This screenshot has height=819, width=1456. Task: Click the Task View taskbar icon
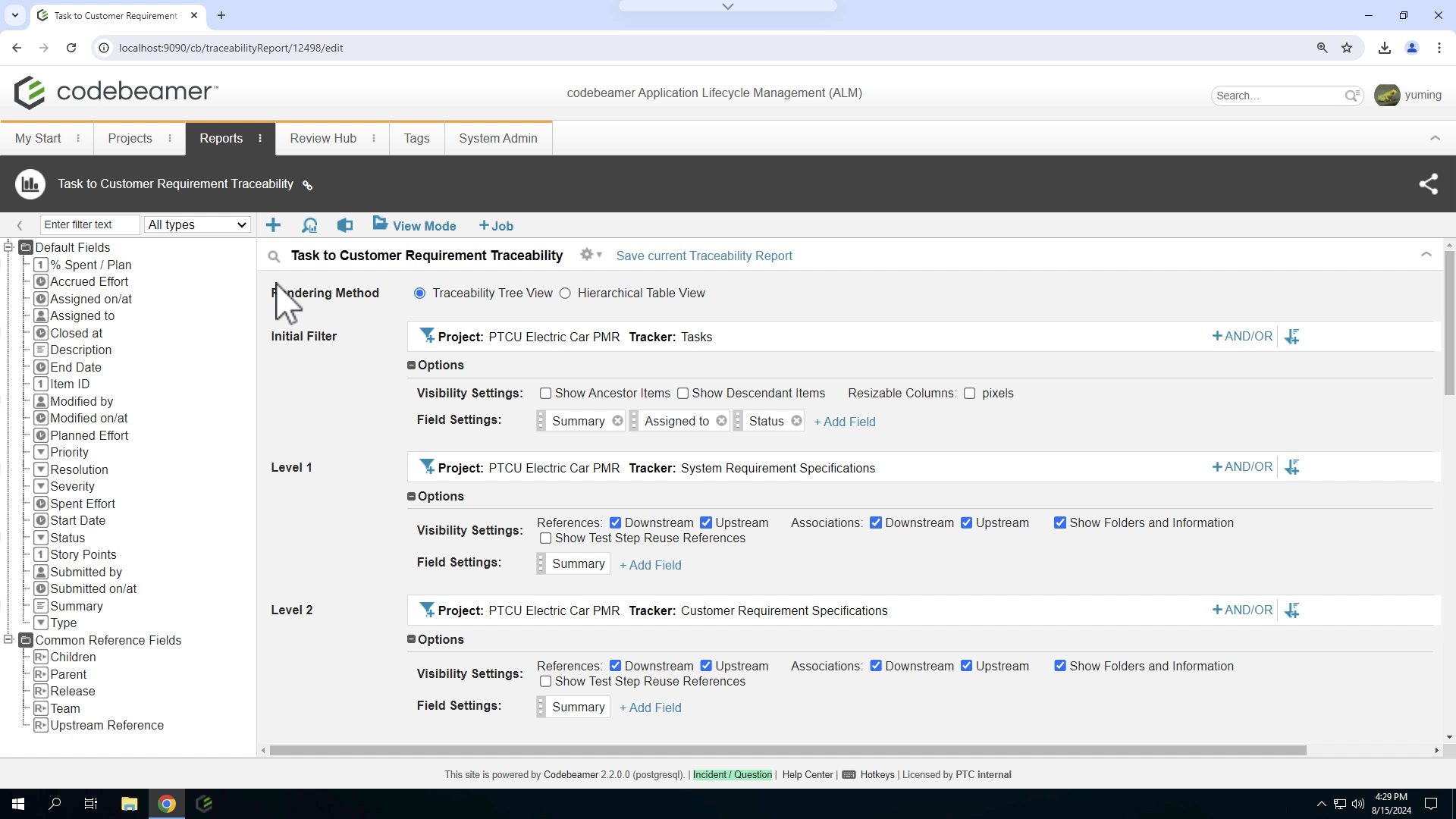coord(90,804)
